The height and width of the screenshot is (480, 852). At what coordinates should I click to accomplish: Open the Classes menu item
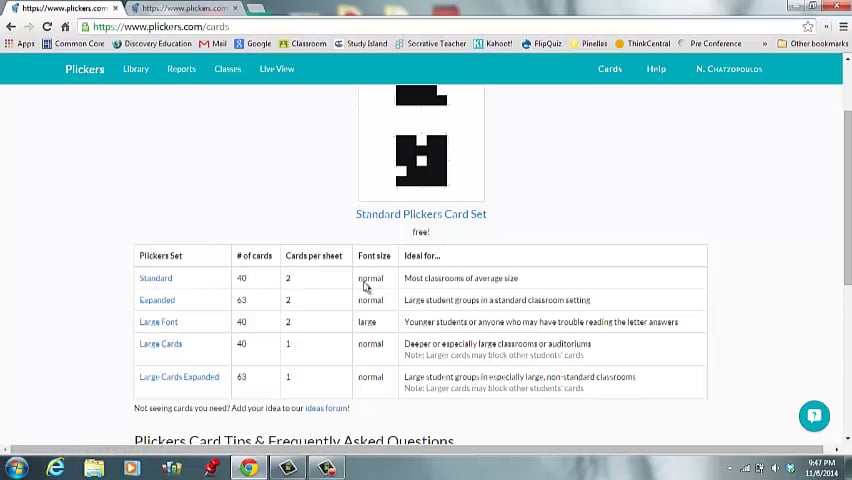(228, 69)
